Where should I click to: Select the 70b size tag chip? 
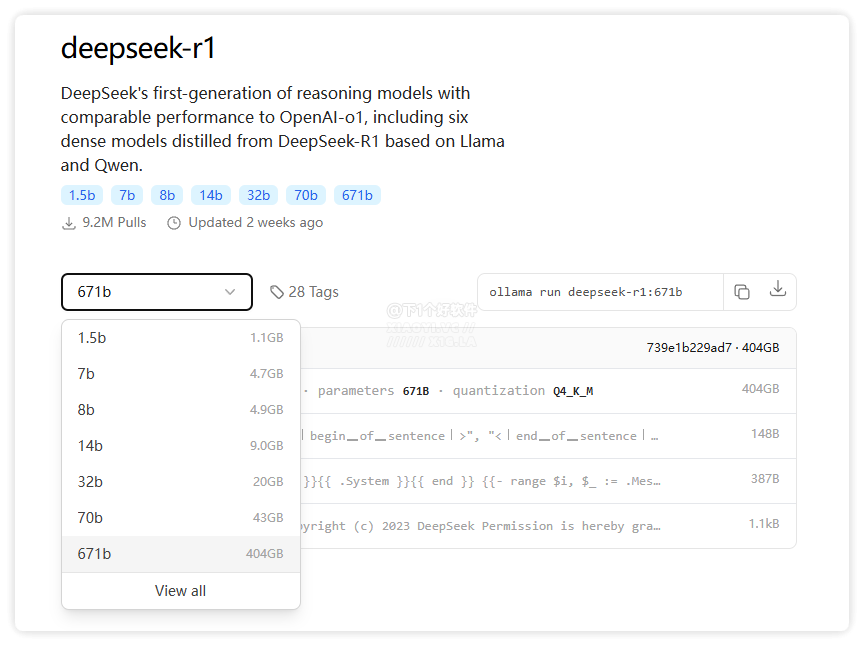[x=305, y=195]
